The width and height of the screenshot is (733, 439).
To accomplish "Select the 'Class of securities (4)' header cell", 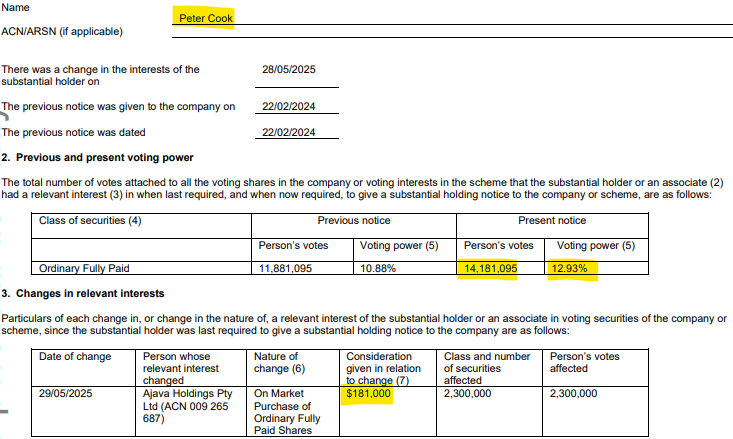I will pos(91,221).
